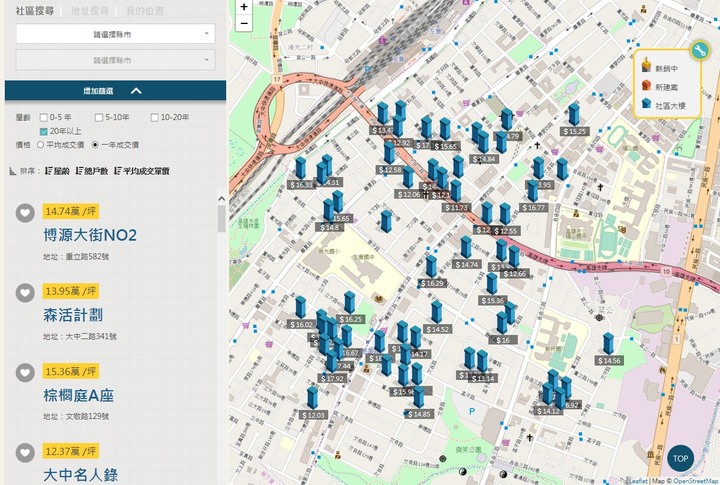Select 一年成交價 price radio
The width and height of the screenshot is (720, 485).
tap(95, 145)
